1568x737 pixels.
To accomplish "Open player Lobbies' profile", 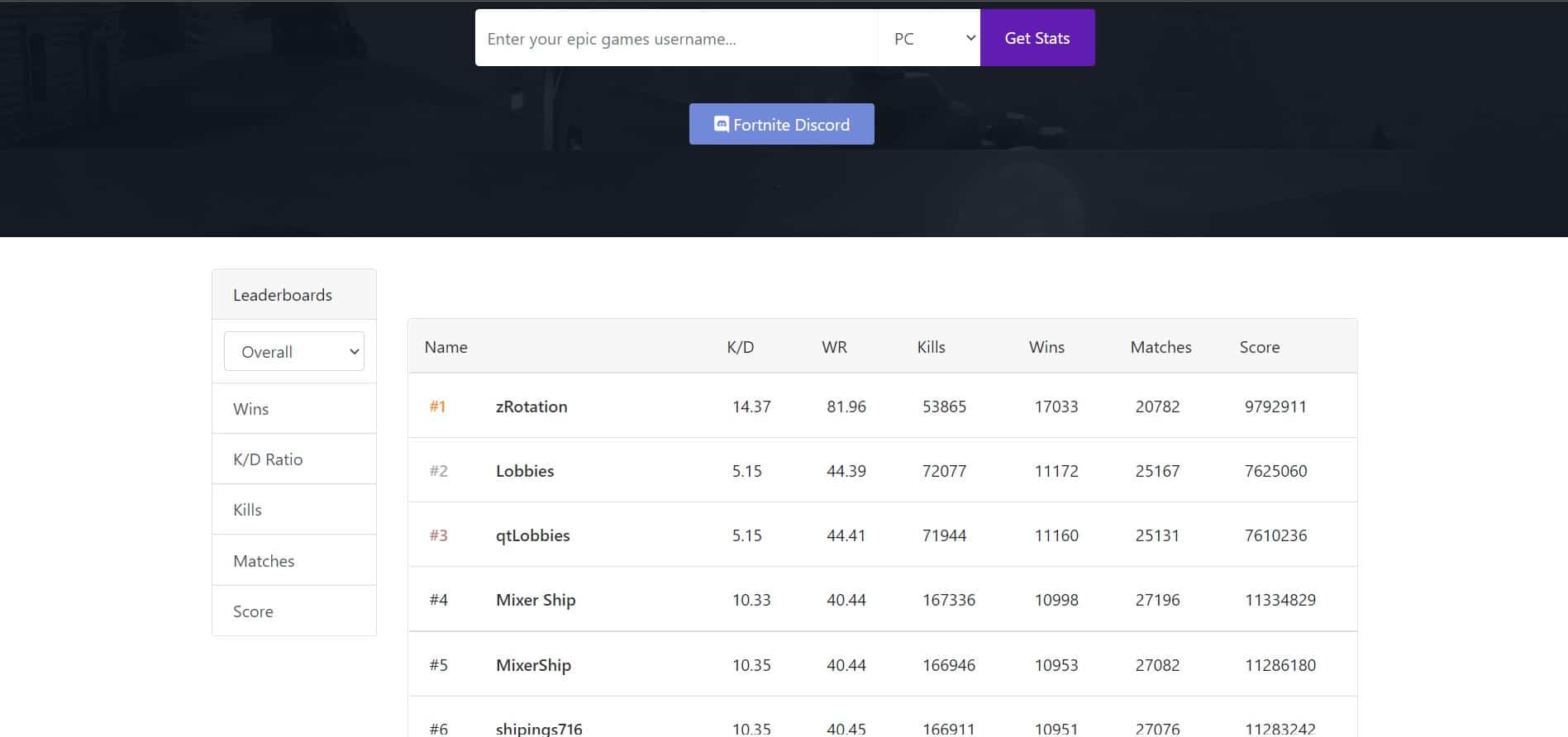I will [x=525, y=471].
